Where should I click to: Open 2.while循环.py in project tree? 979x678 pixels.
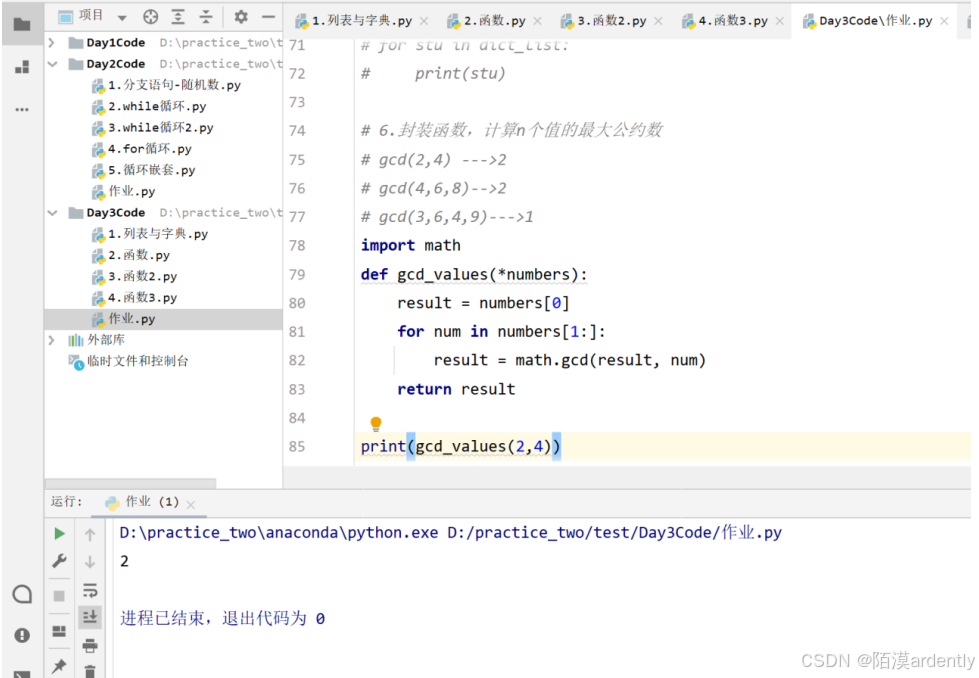point(149,106)
